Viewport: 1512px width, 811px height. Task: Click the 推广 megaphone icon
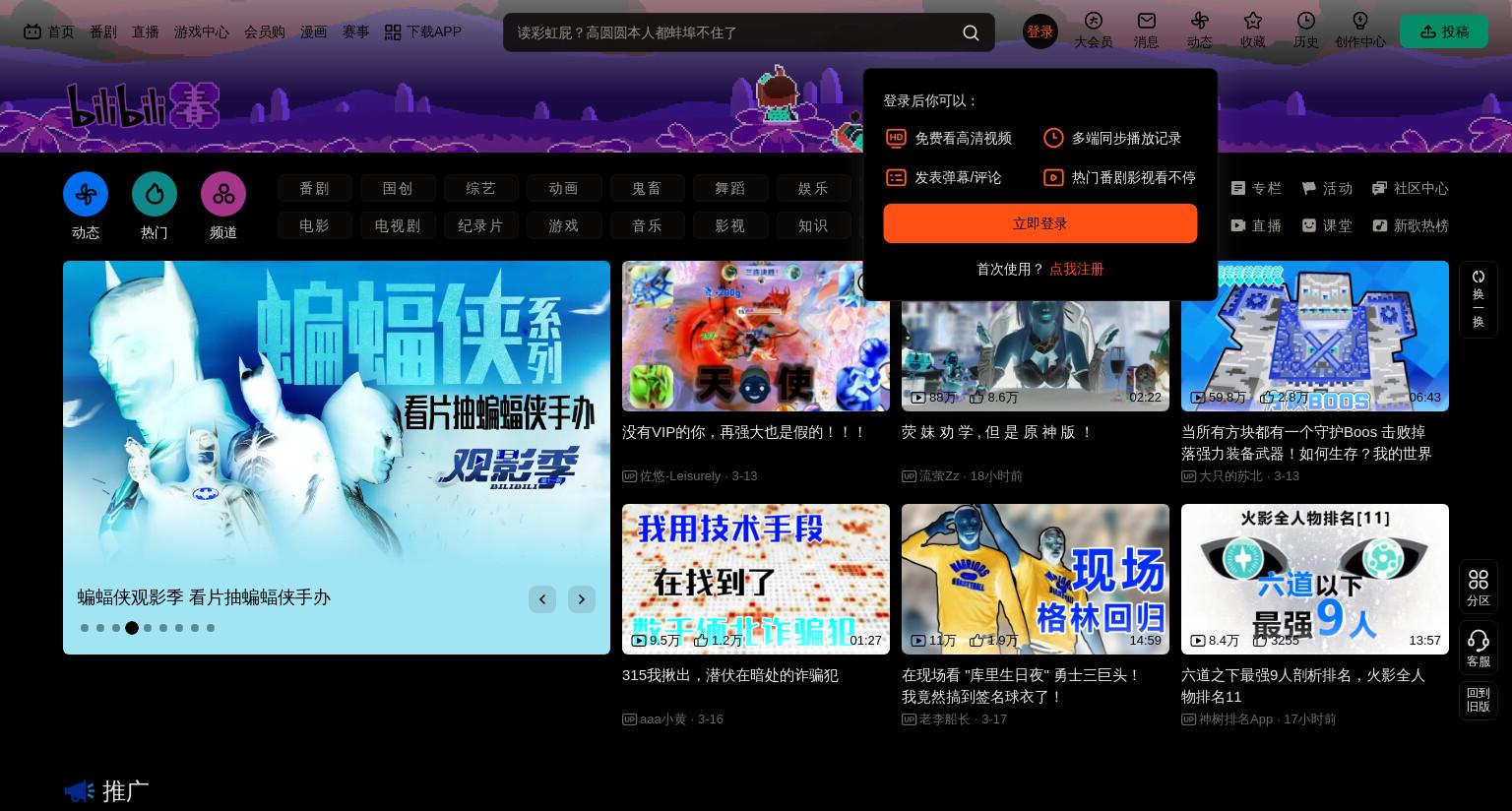tap(80, 790)
